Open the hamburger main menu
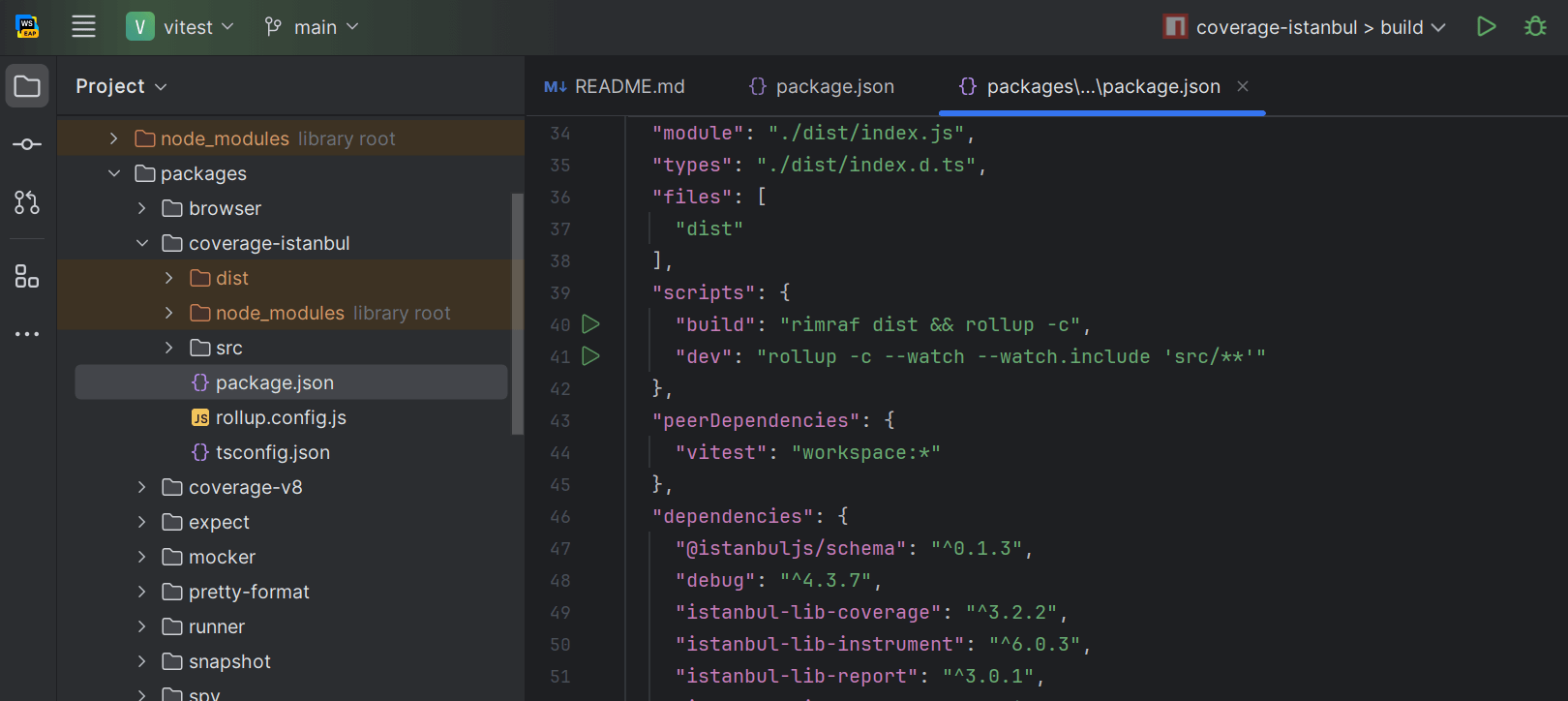Viewport: 1568px width, 701px height. 83,27
